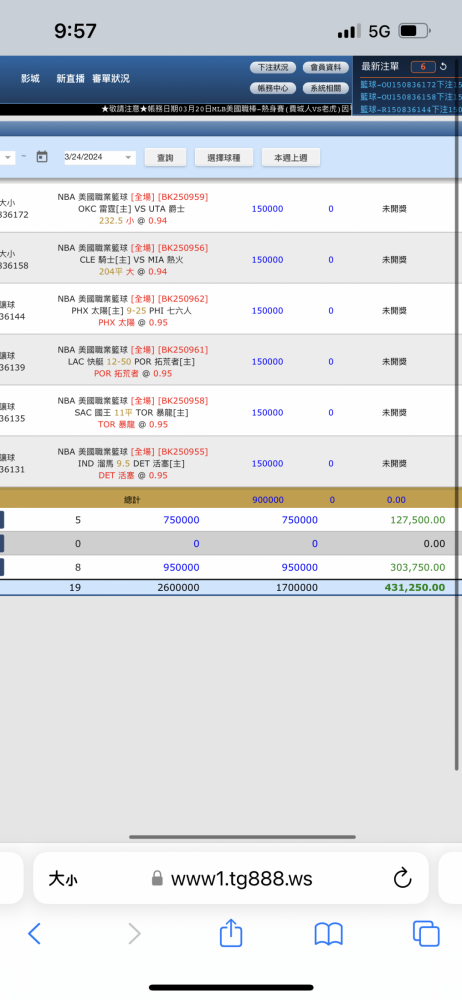
Task: Click 150000 amount in the OKC row
Action: [267, 209]
